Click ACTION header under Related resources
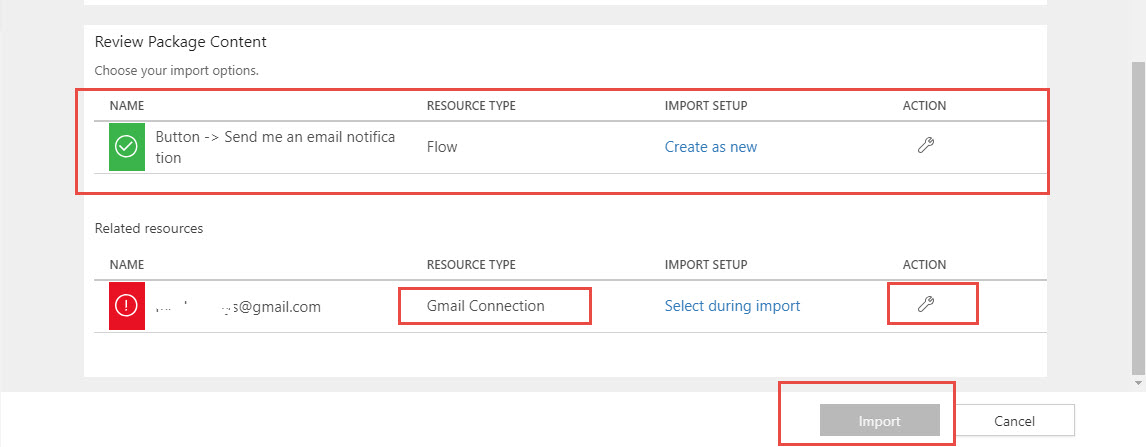Viewport: 1146px width, 447px height. (x=924, y=265)
